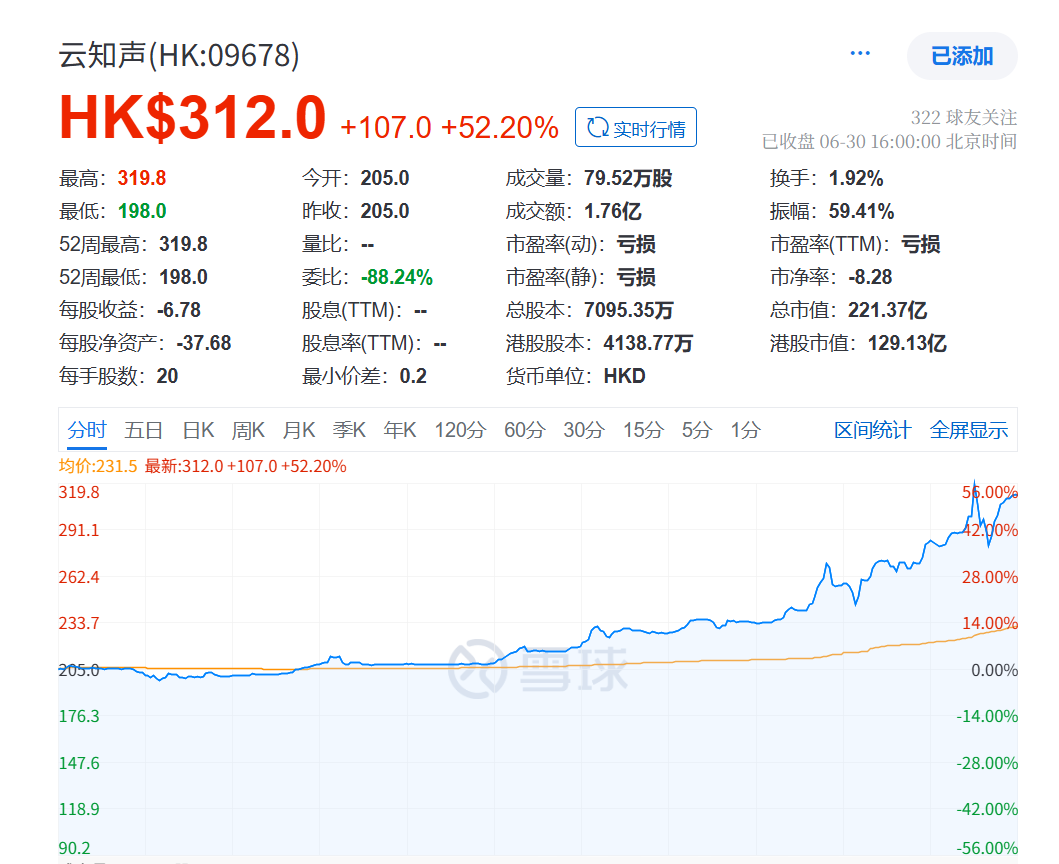Screen dimensions: 1059x864
Task: Click the 最小价差 value 0.2
Action: (x=413, y=376)
